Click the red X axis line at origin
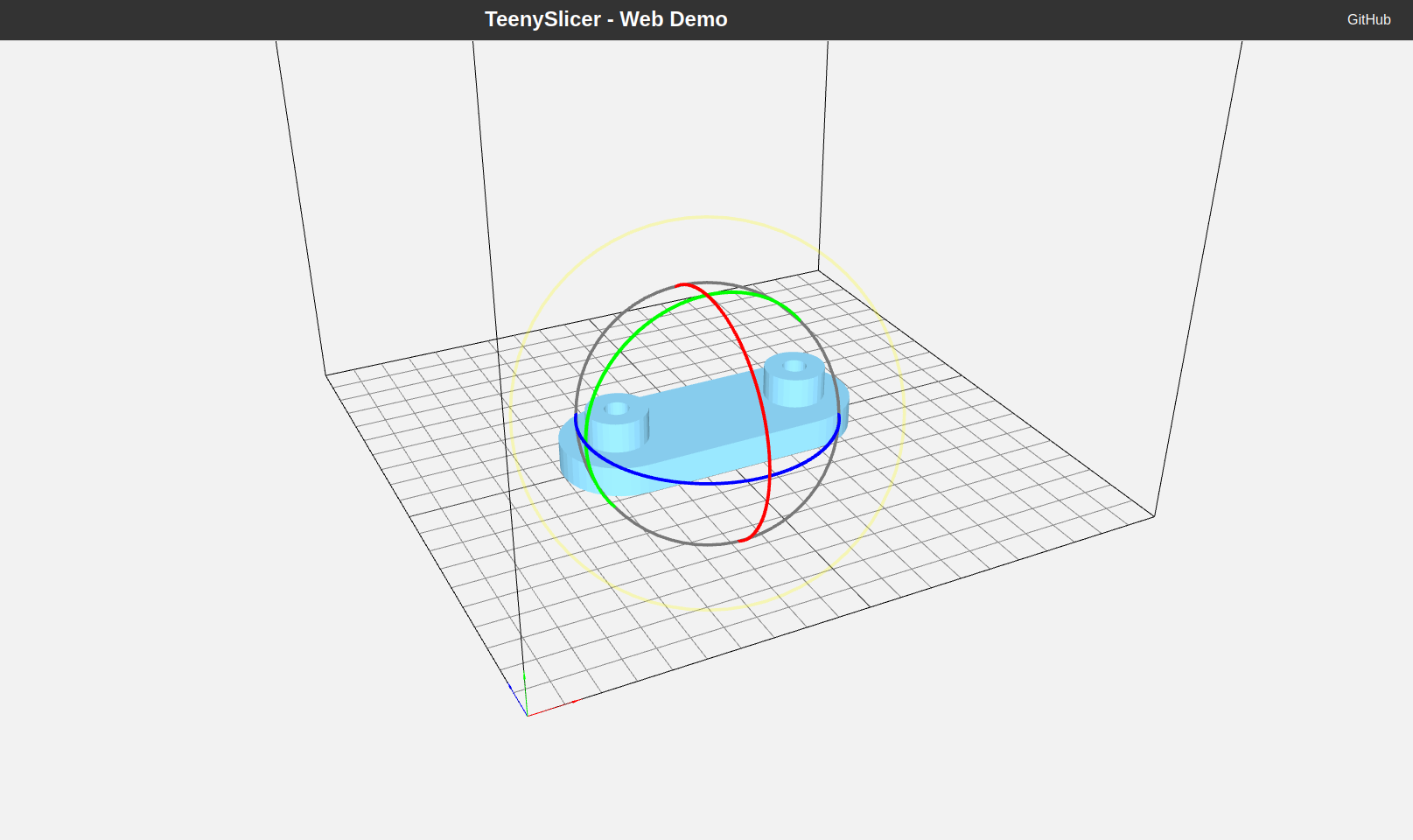This screenshot has width=1413, height=840. pos(551,708)
